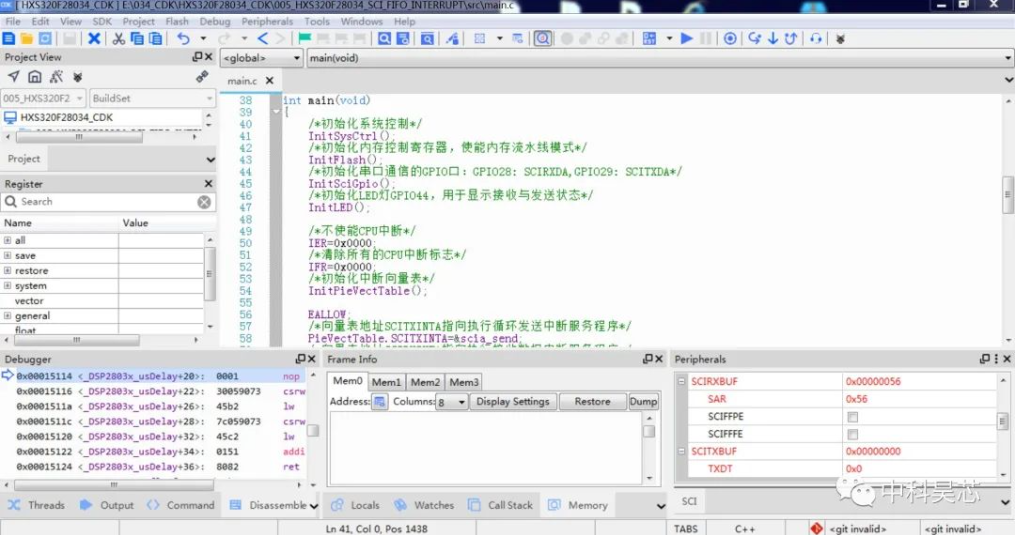Click the blue delete X toolbar icon

[94, 39]
